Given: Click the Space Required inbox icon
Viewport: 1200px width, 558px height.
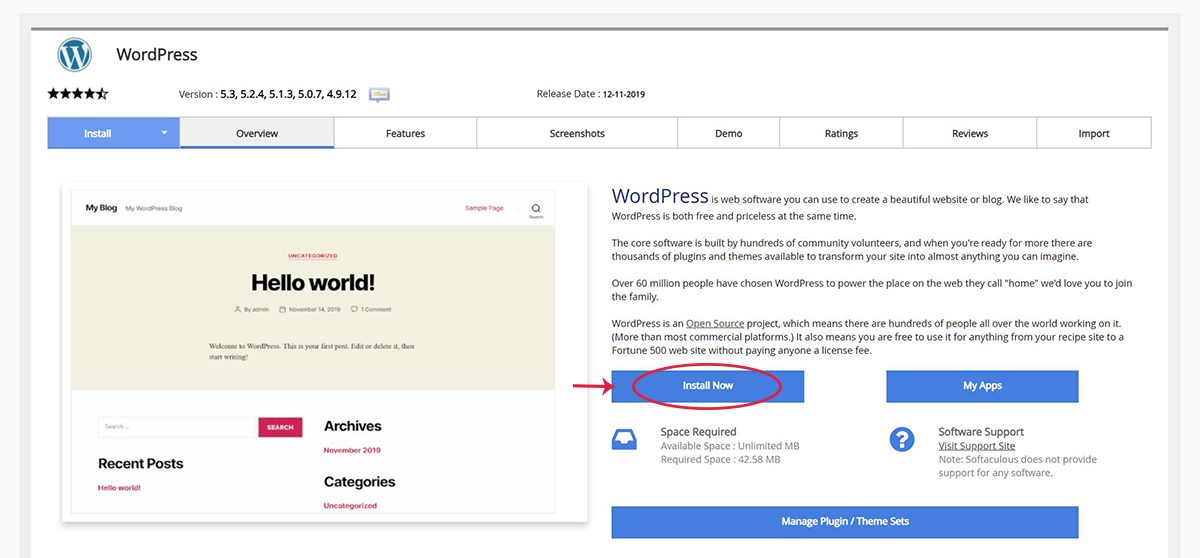Looking at the screenshot, I should (624, 438).
